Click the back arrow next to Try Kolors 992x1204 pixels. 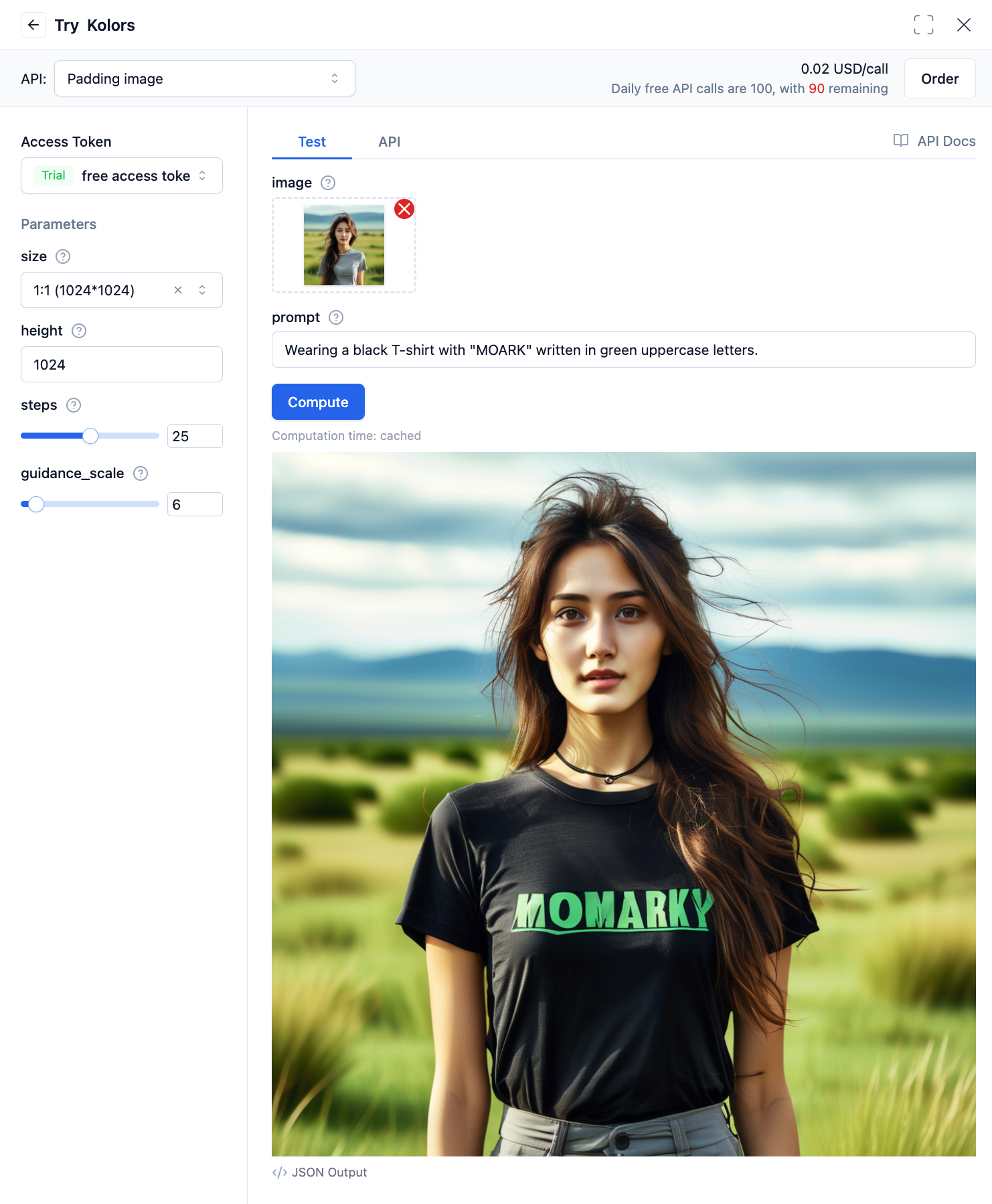(33, 25)
